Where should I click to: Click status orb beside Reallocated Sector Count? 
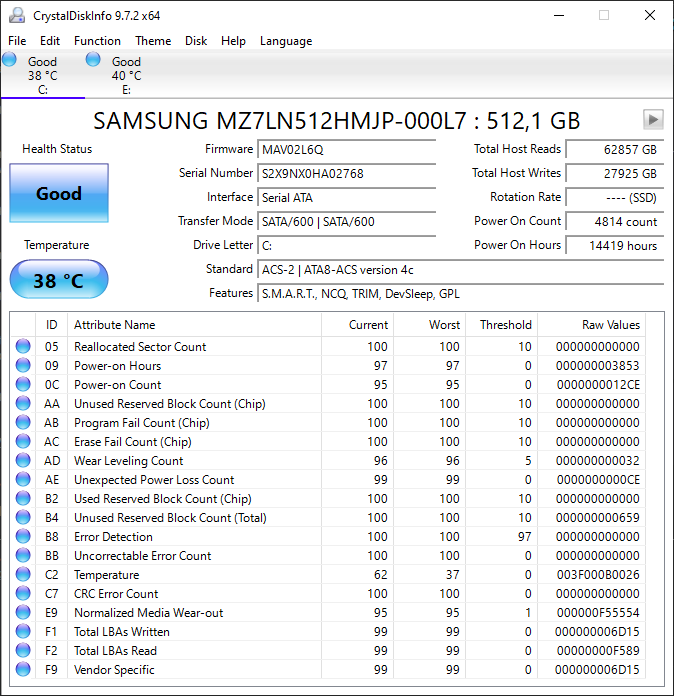(x=23, y=347)
